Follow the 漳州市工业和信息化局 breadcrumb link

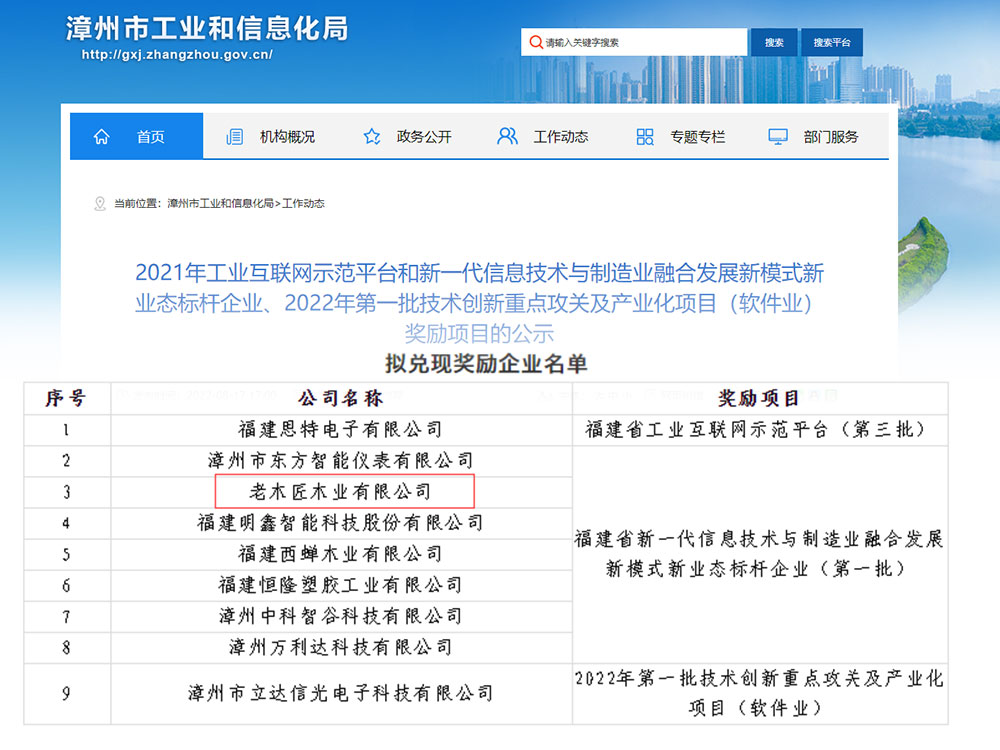click(x=220, y=203)
